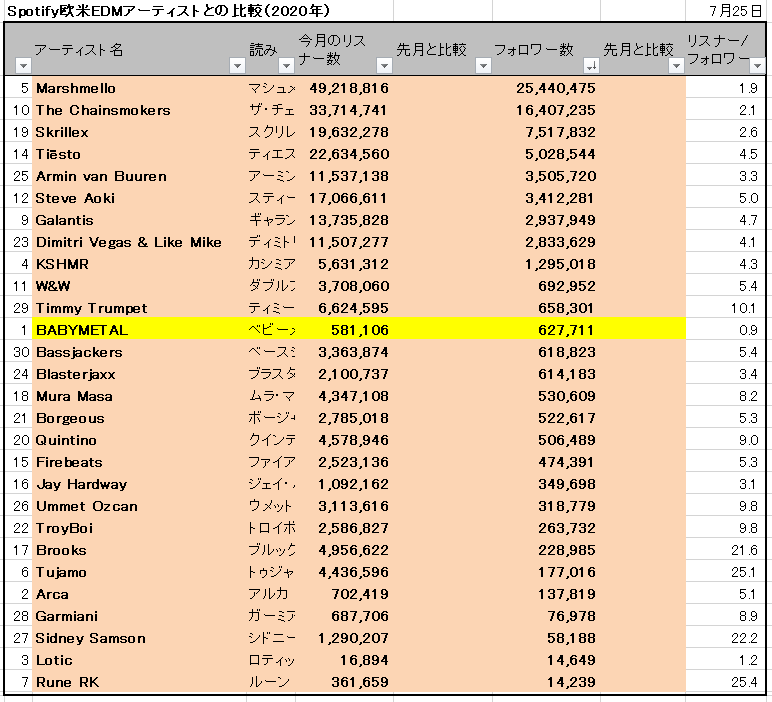The height and width of the screenshot is (702, 772).
Task: Select the 'Quintino' cell
Action: pos(139,440)
